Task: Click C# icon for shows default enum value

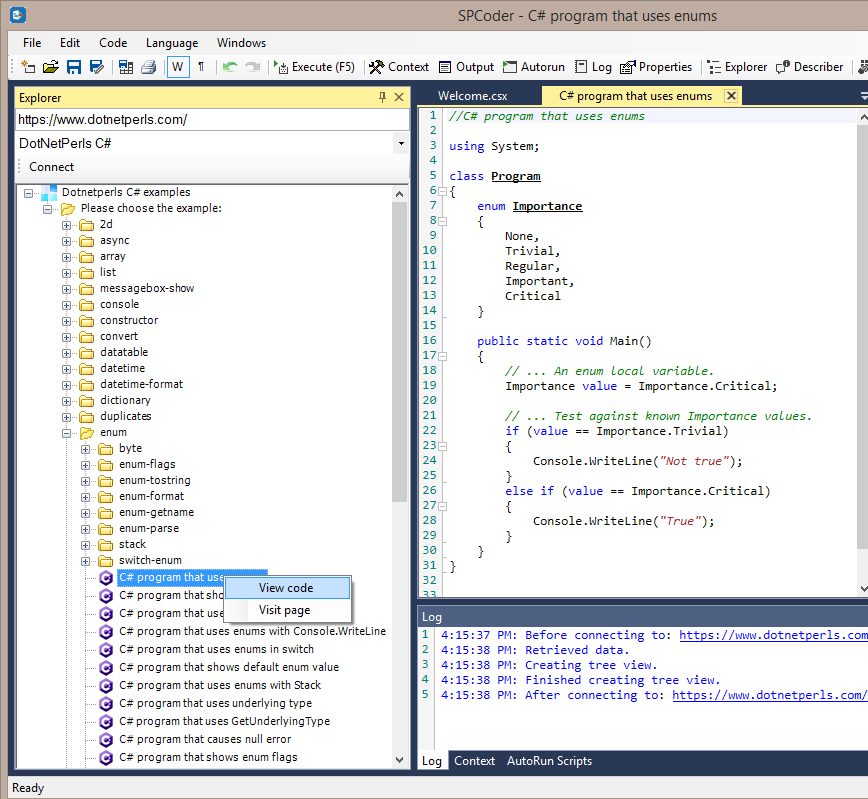Action: [x=106, y=668]
